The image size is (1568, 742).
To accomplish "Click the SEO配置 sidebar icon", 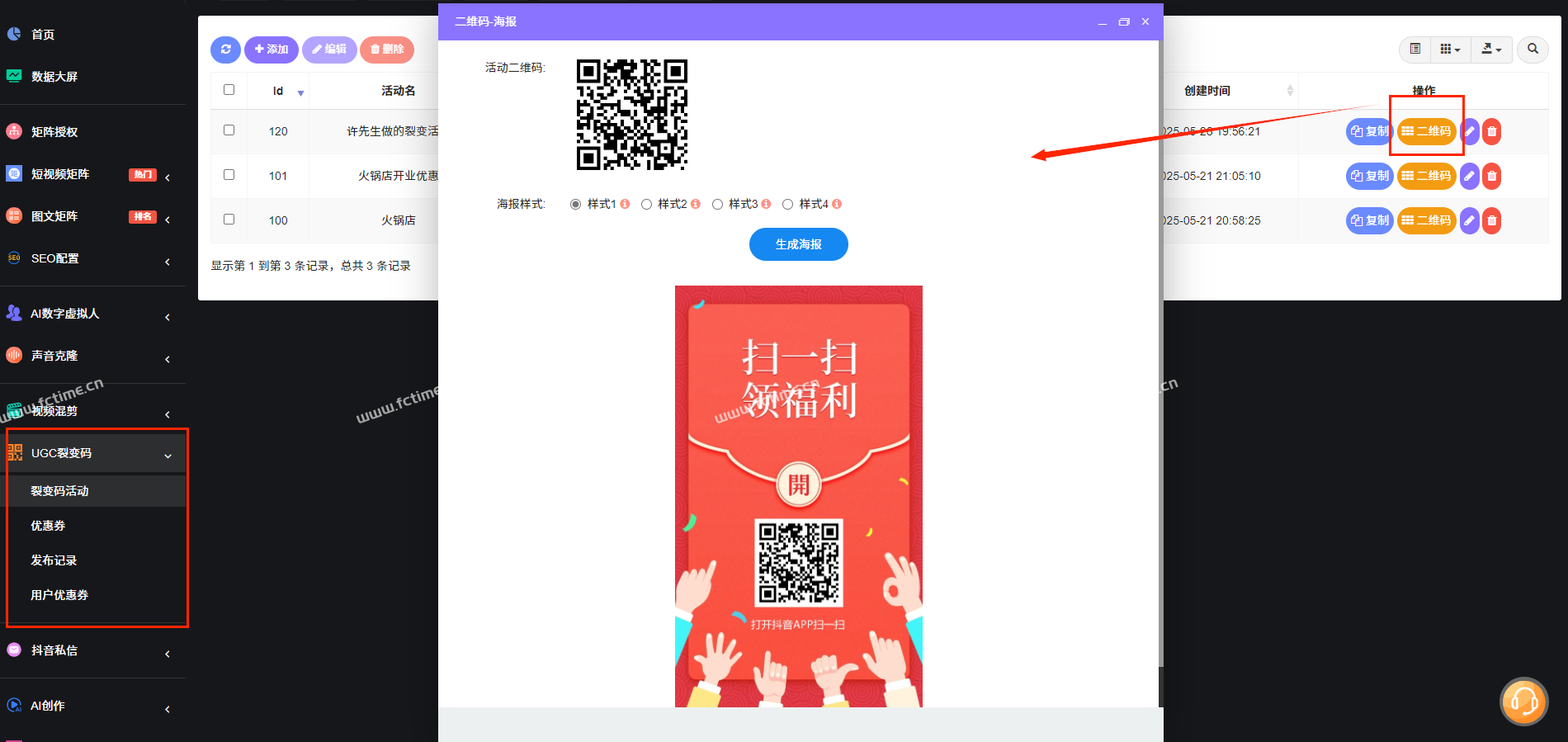I will click(x=14, y=258).
